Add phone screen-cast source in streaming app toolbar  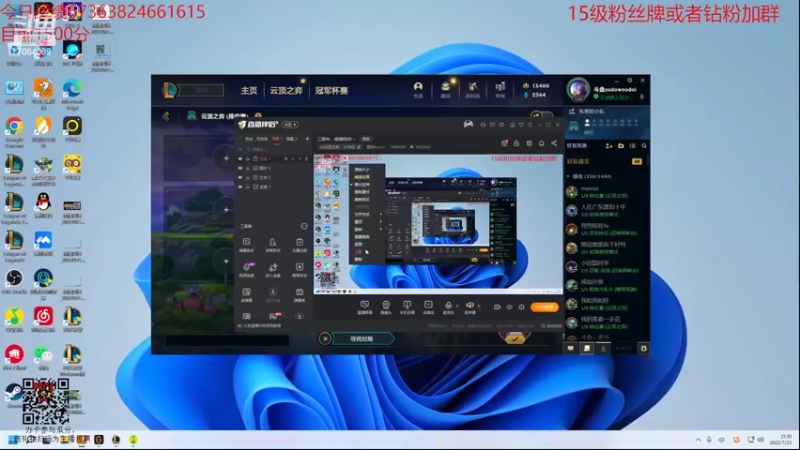coord(407,307)
